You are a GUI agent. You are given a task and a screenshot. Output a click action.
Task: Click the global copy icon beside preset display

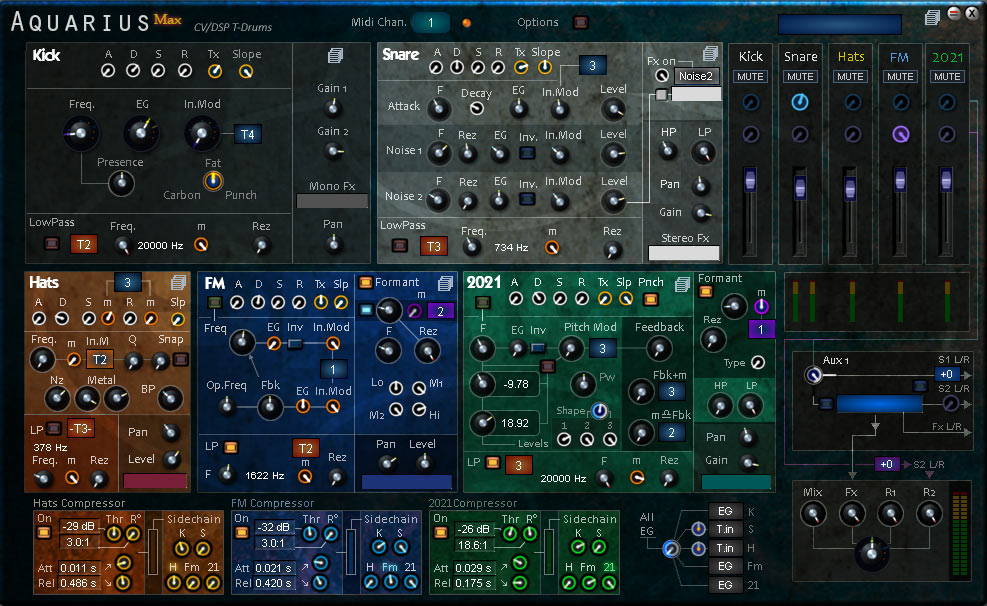point(933,17)
